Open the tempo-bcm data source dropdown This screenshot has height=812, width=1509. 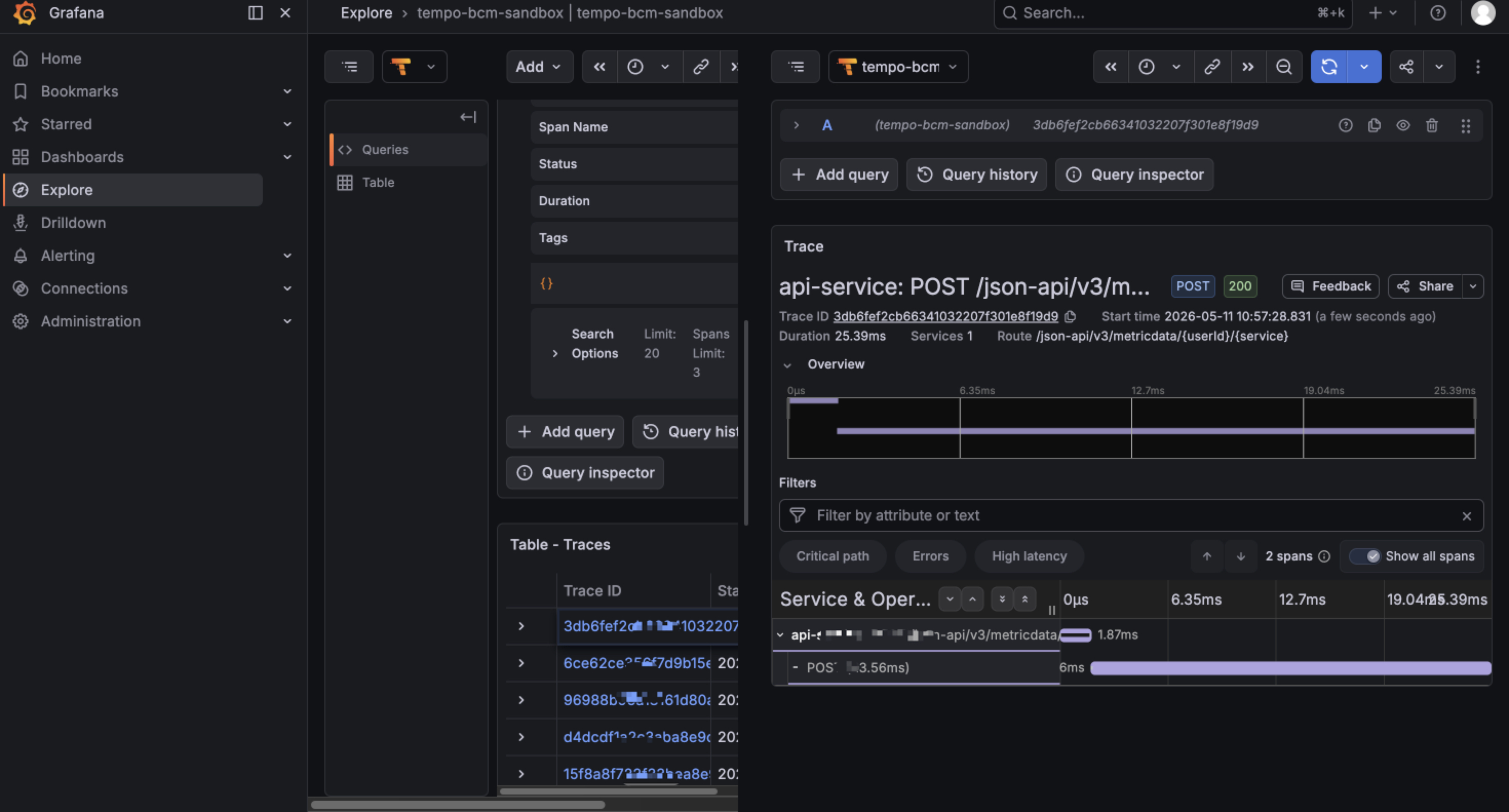[898, 67]
